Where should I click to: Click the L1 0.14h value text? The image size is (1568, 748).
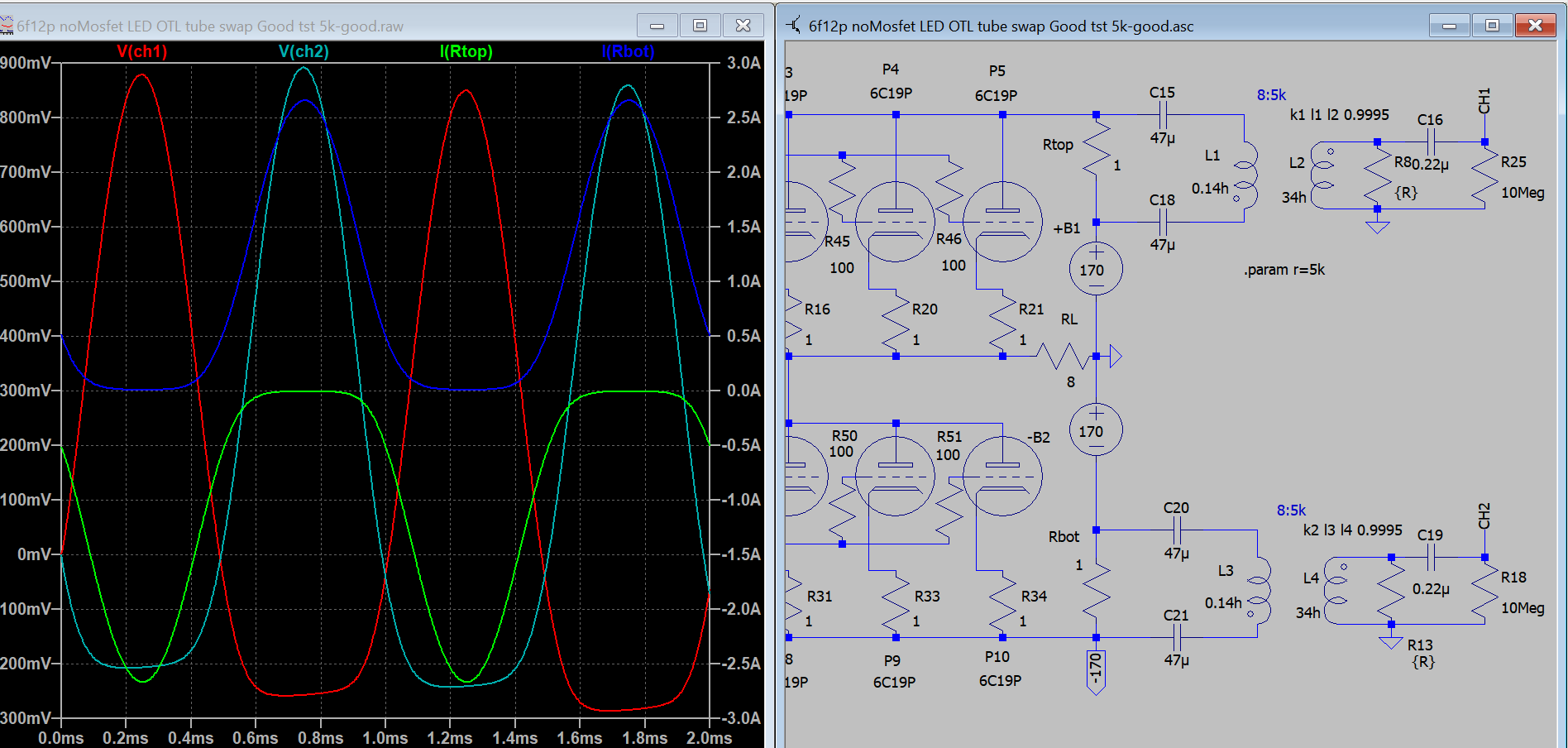pos(1210,189)
